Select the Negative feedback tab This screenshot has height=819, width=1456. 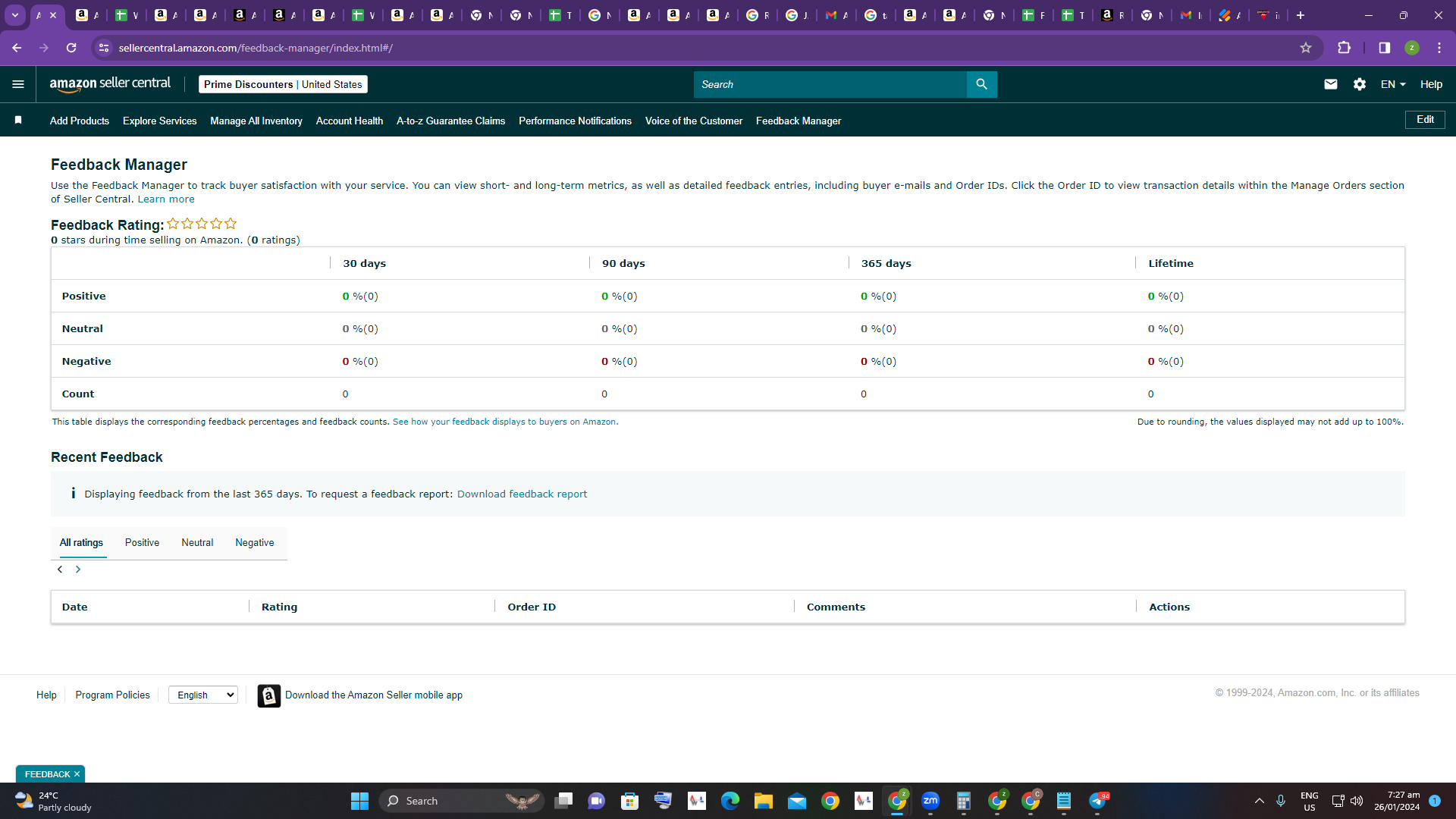coord(255,543)
